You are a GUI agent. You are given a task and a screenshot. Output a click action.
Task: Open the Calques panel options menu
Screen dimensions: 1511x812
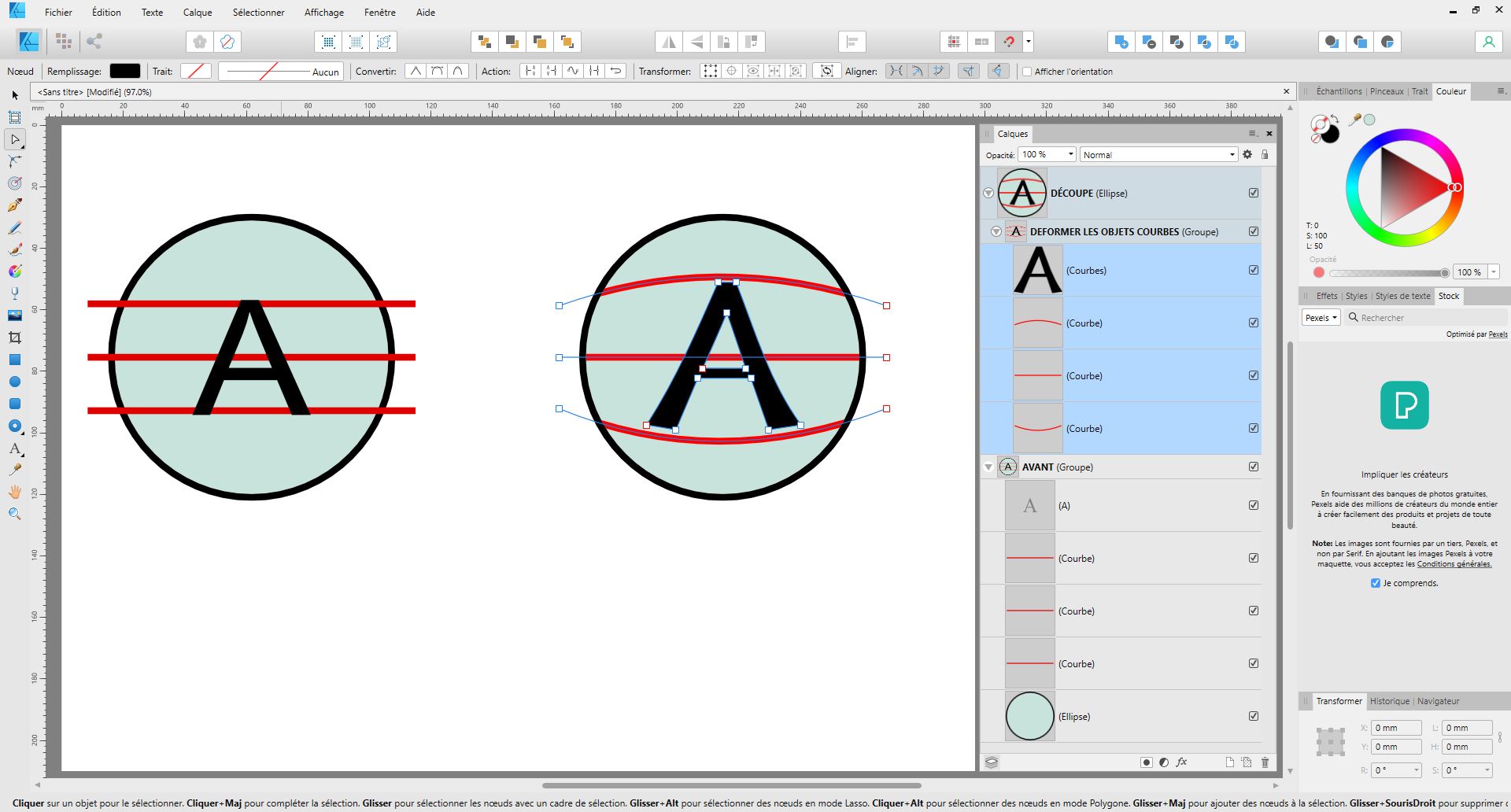tap(1253, 134)
